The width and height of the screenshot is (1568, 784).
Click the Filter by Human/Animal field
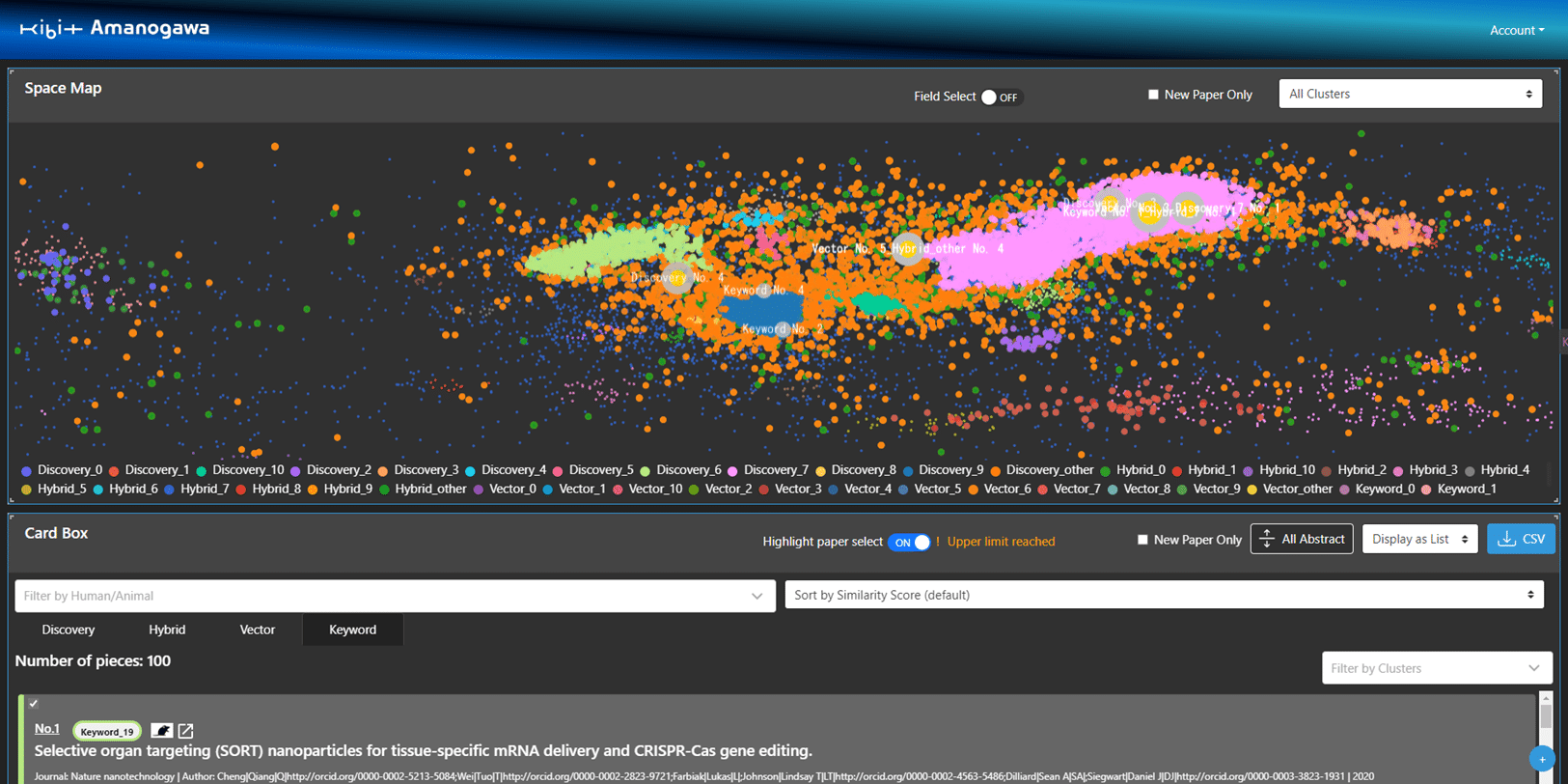pyautogui.click(x=395, y=596)
